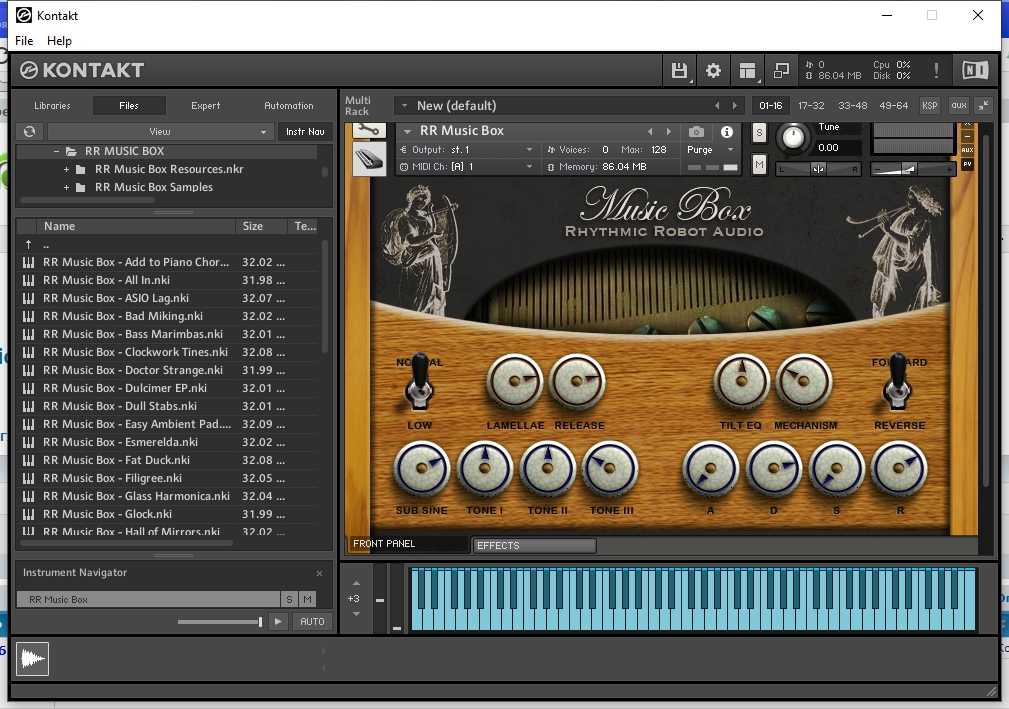
Task: Open the save/load files menu icon
Action: point(679,70)
